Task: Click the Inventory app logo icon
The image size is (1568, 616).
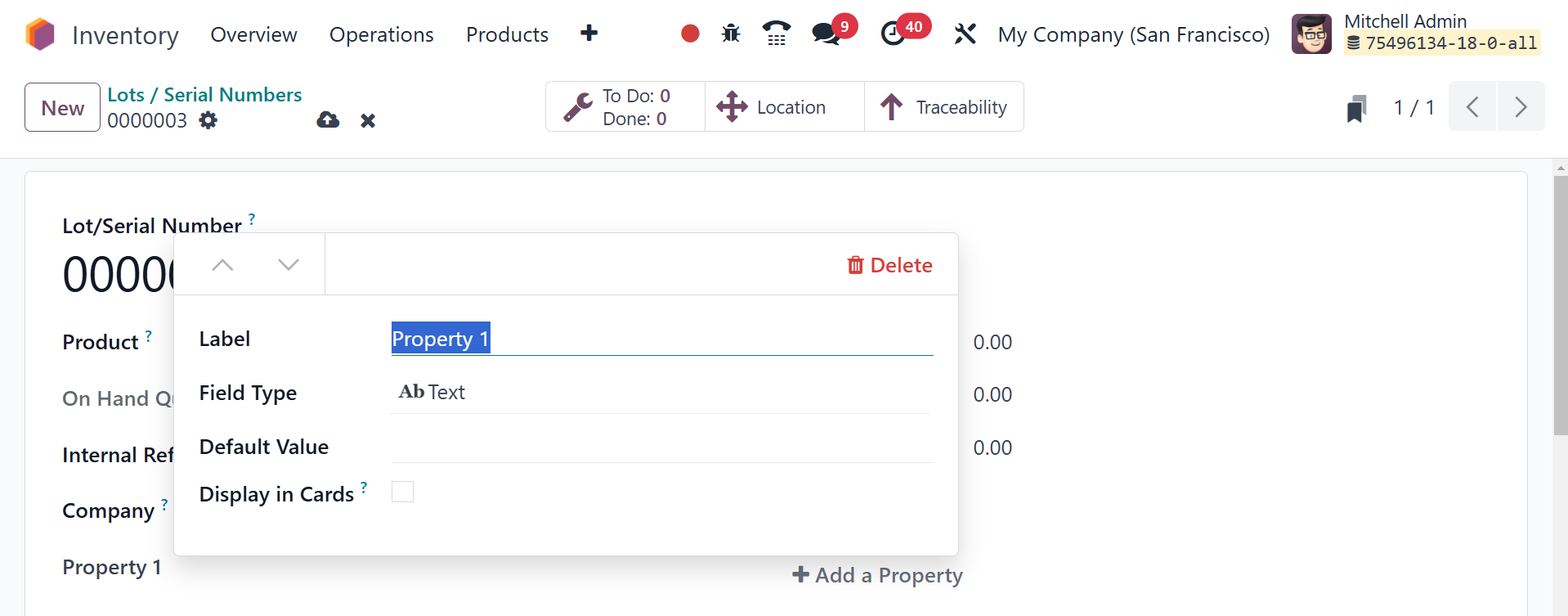Action: click(40, 34)
